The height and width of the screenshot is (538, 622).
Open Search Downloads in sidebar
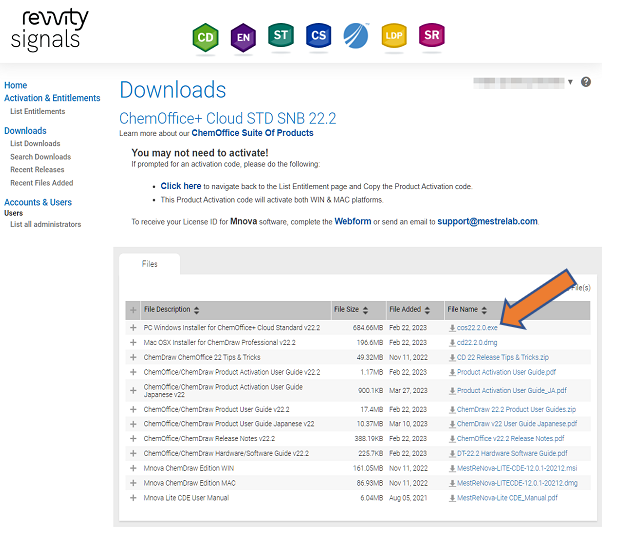click(40, 157)
